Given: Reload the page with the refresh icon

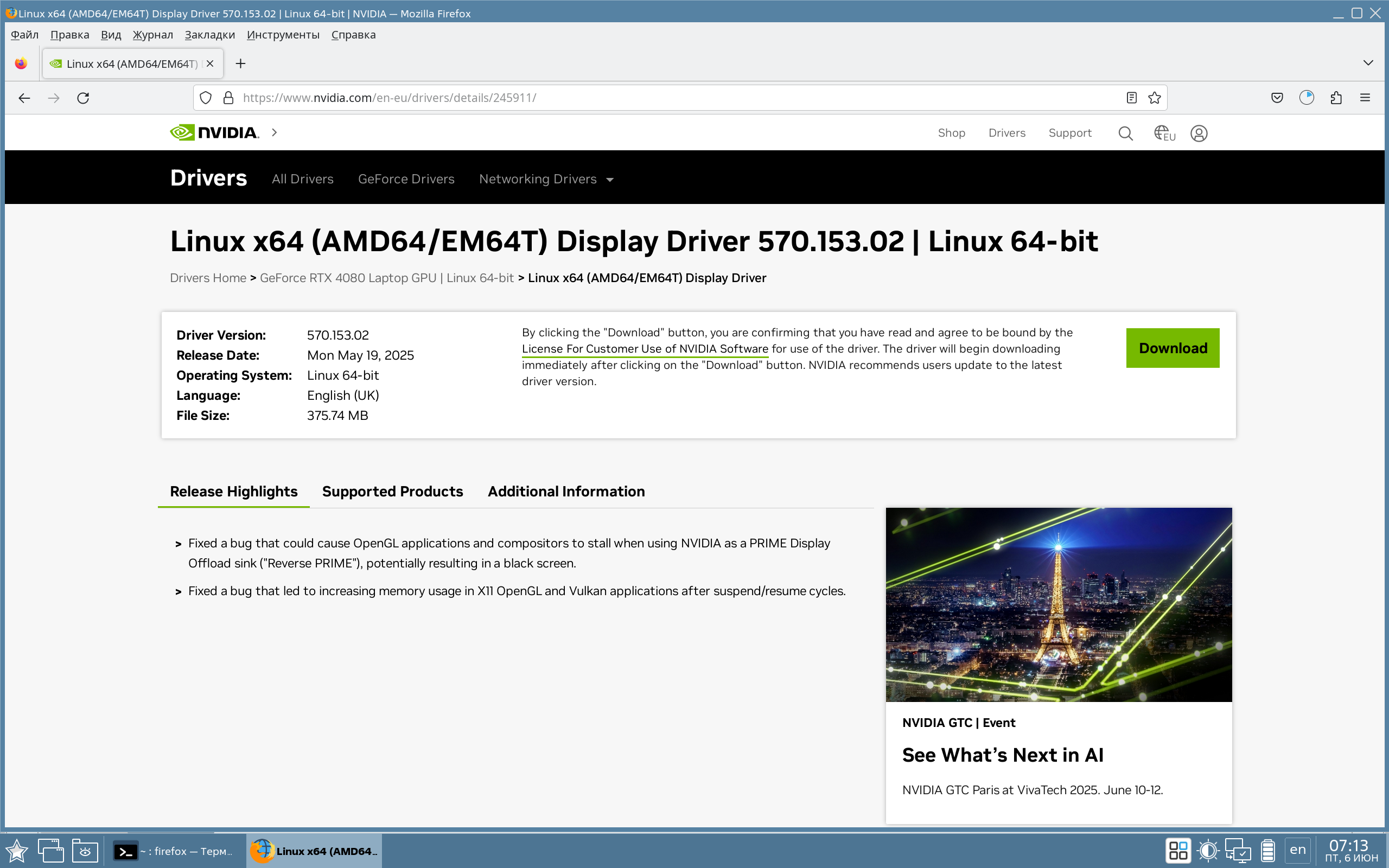Looking at the screenshot, I should [x=83, y=98].
